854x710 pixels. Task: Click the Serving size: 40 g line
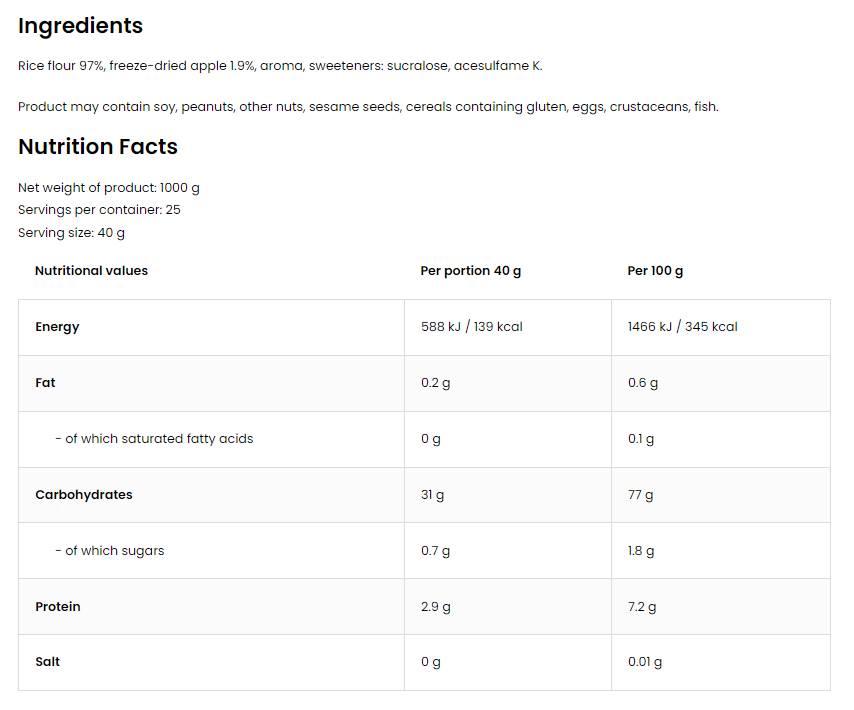71,233
